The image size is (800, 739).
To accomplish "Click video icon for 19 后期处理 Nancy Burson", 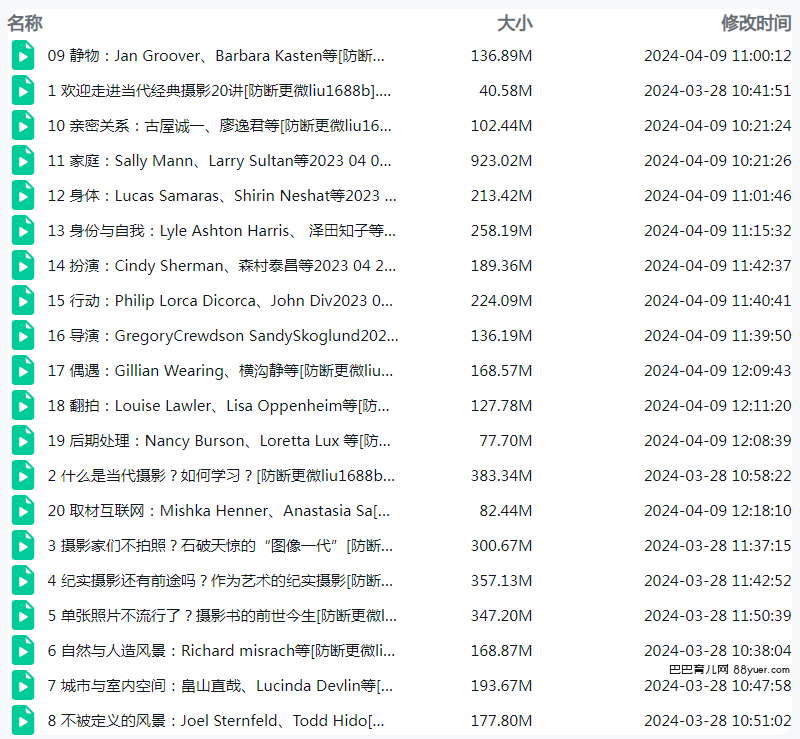I will point(23,440).
